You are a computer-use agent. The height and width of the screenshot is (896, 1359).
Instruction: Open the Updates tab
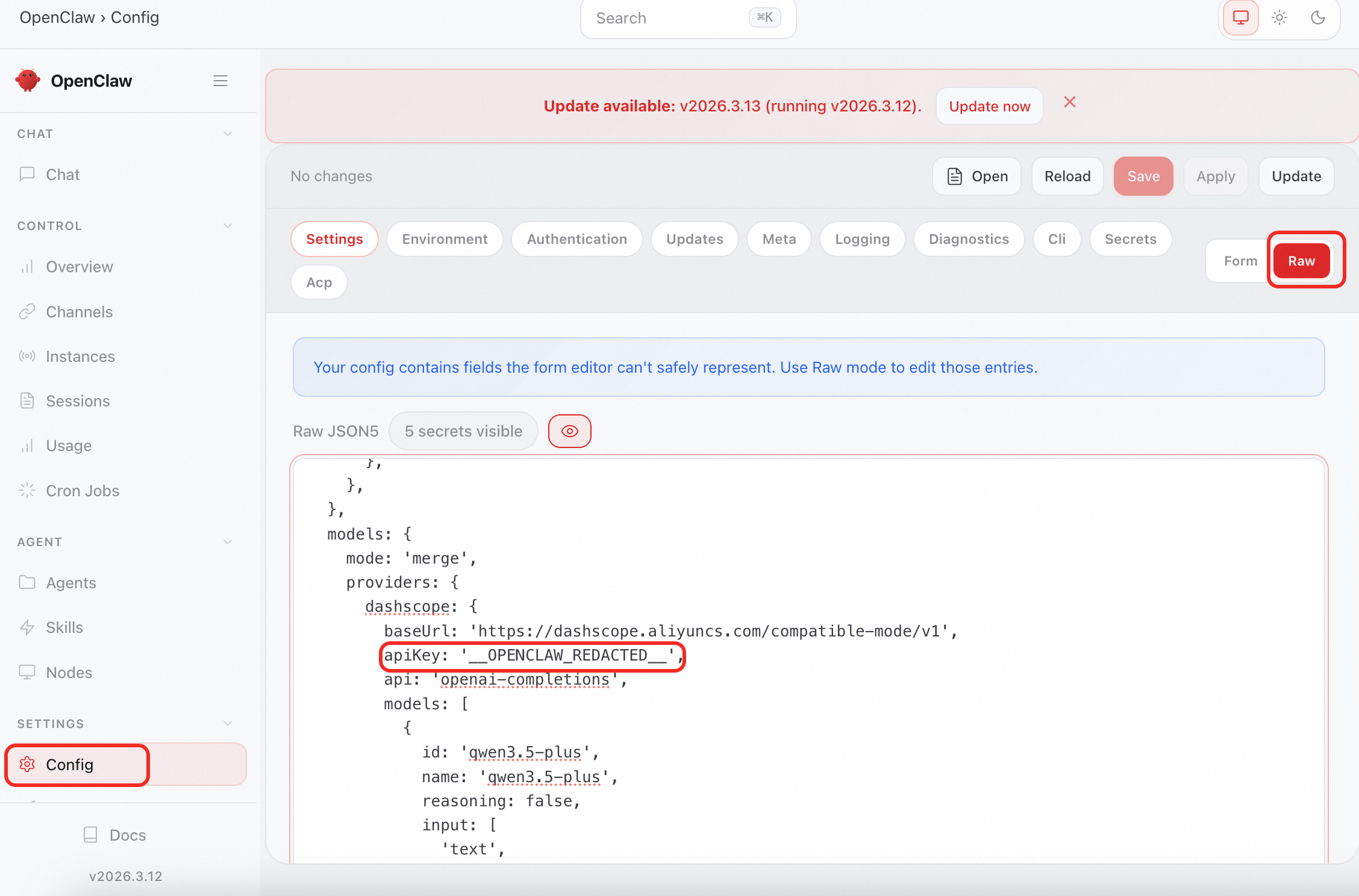tap(695, 239)
